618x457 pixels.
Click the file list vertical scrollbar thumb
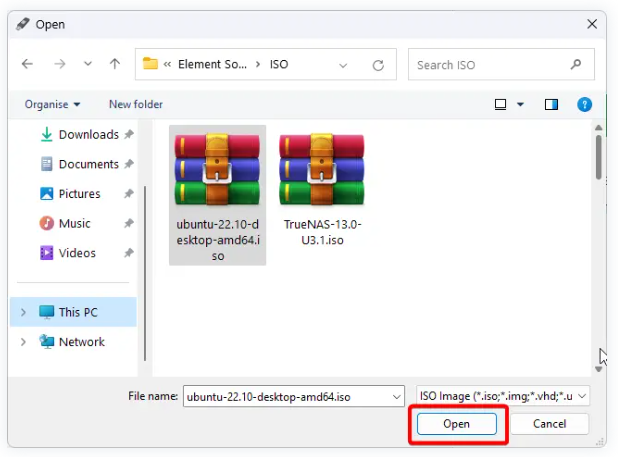pos(598,157)
